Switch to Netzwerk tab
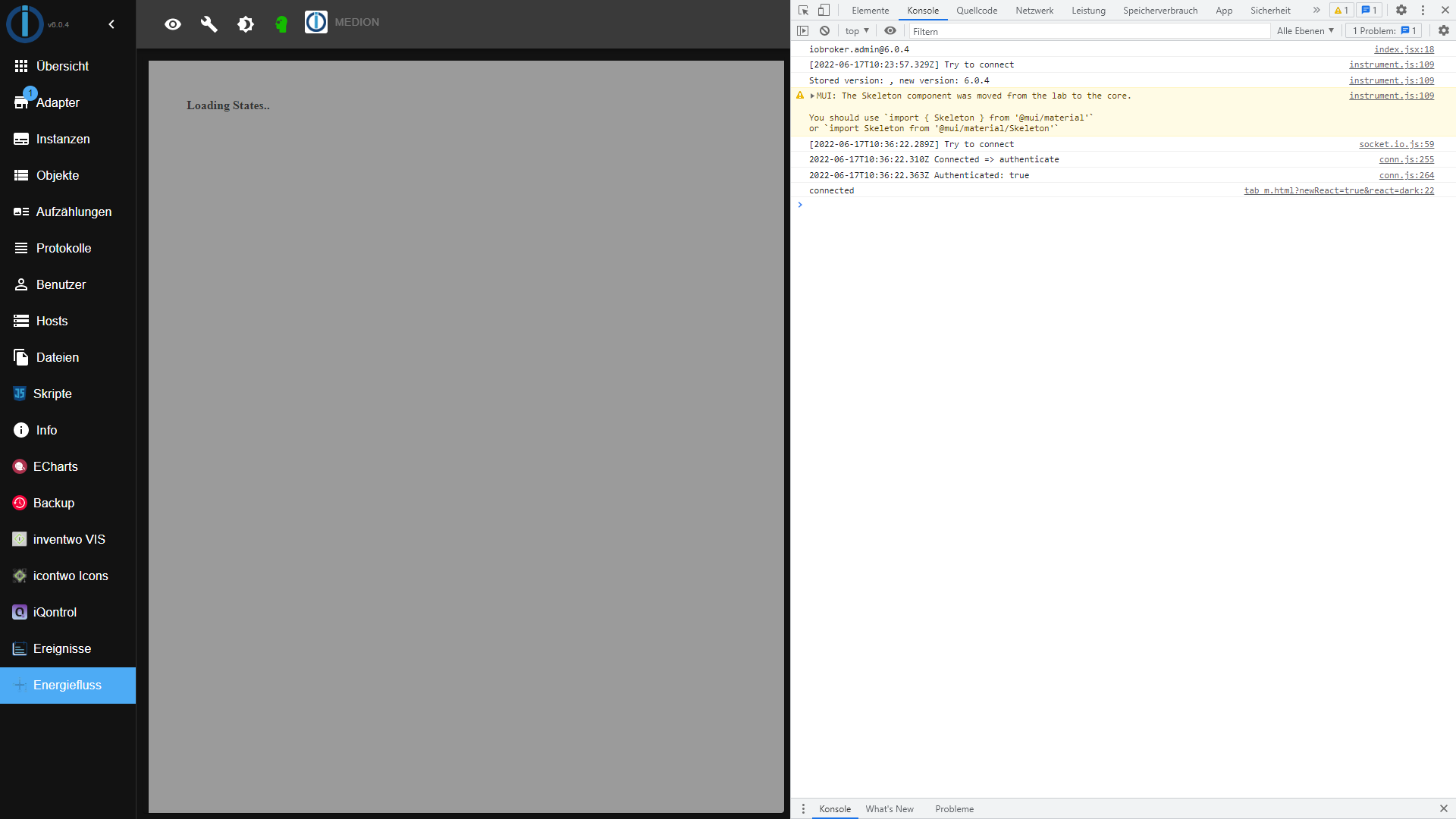 pos(1034,11)
